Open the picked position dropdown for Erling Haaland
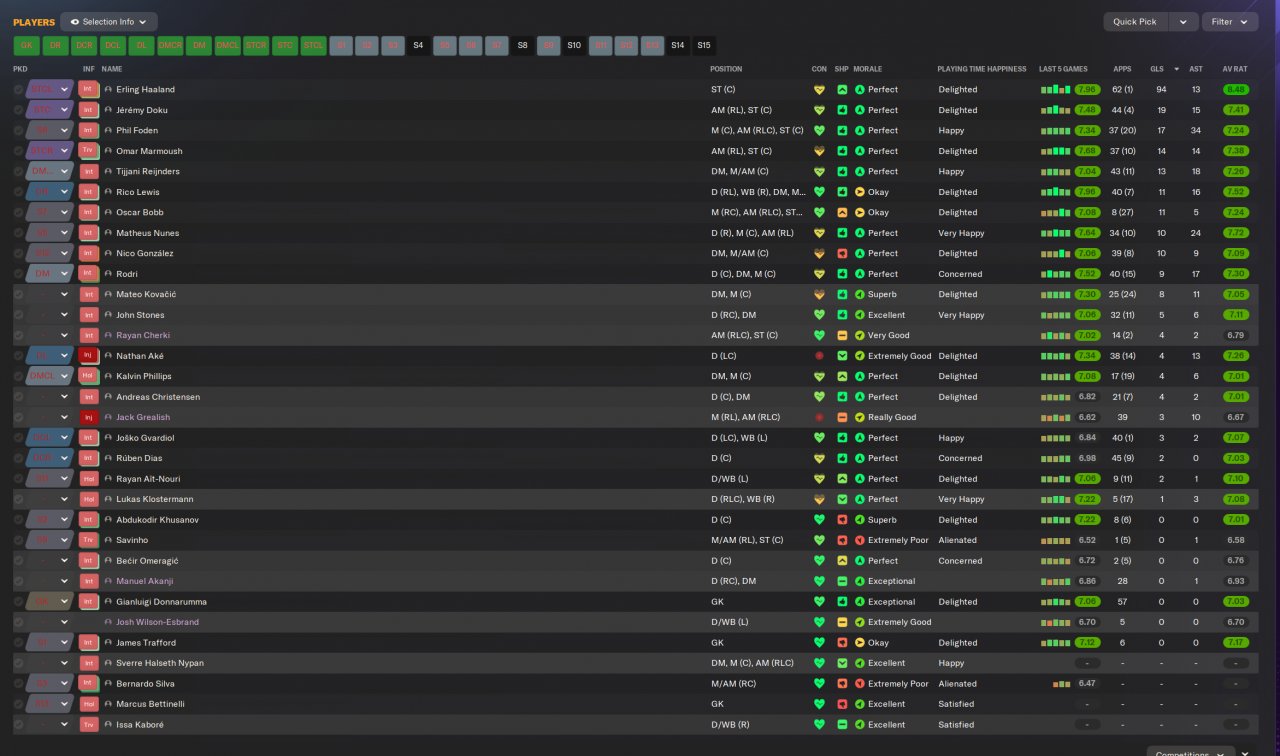 [50, 90]
